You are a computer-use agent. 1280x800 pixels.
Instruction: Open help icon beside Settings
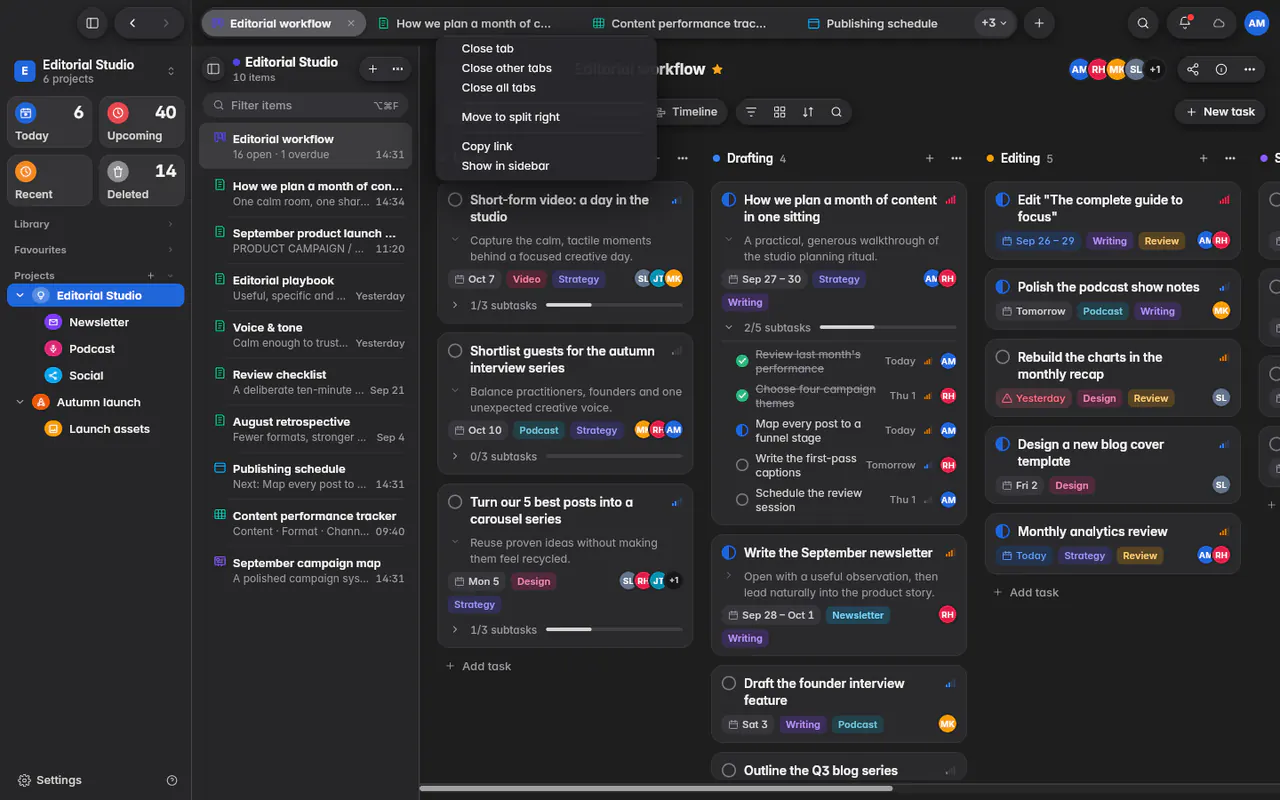tap(172, 780)
